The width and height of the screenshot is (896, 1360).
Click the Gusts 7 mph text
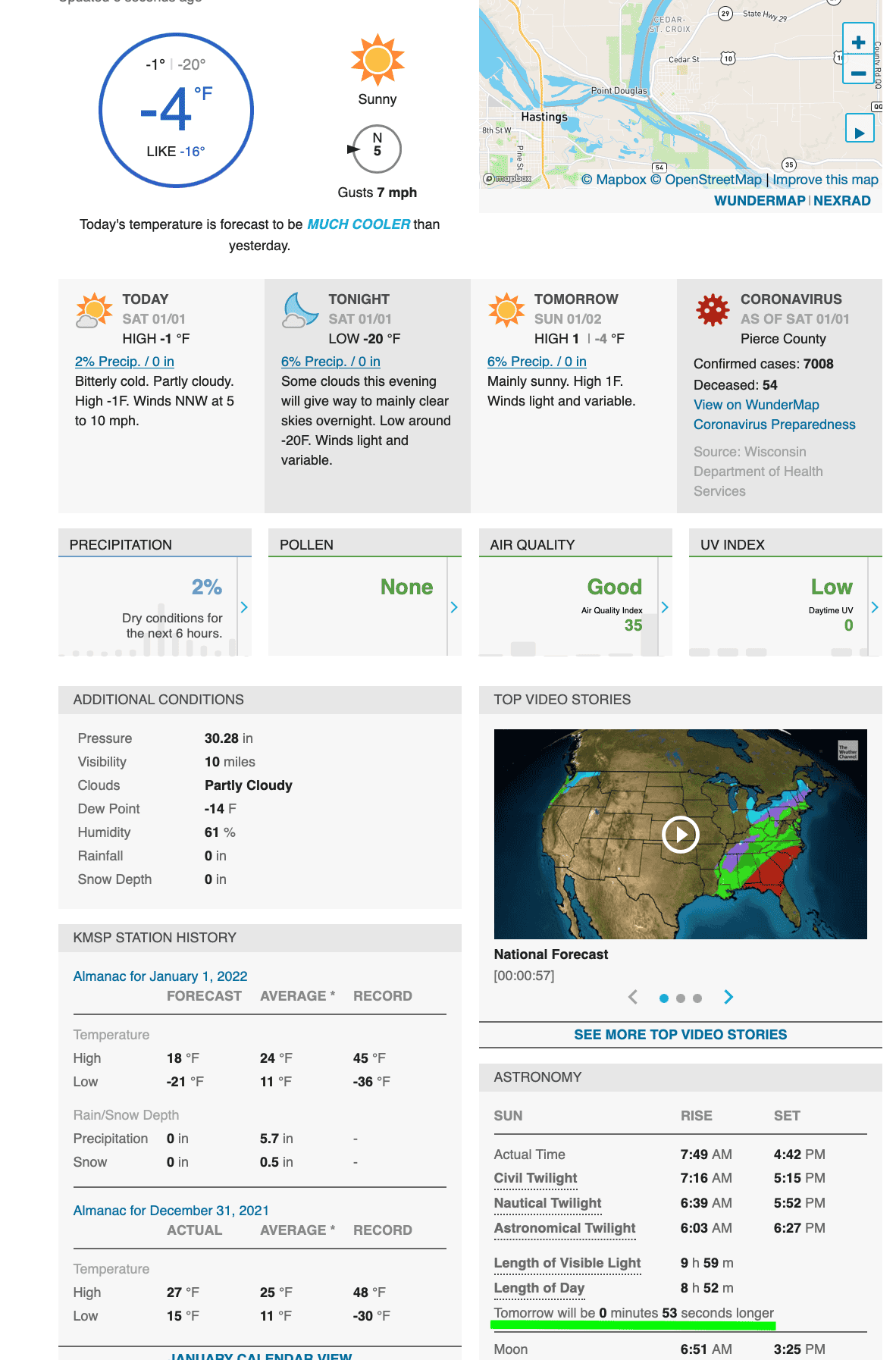(378, 193)
